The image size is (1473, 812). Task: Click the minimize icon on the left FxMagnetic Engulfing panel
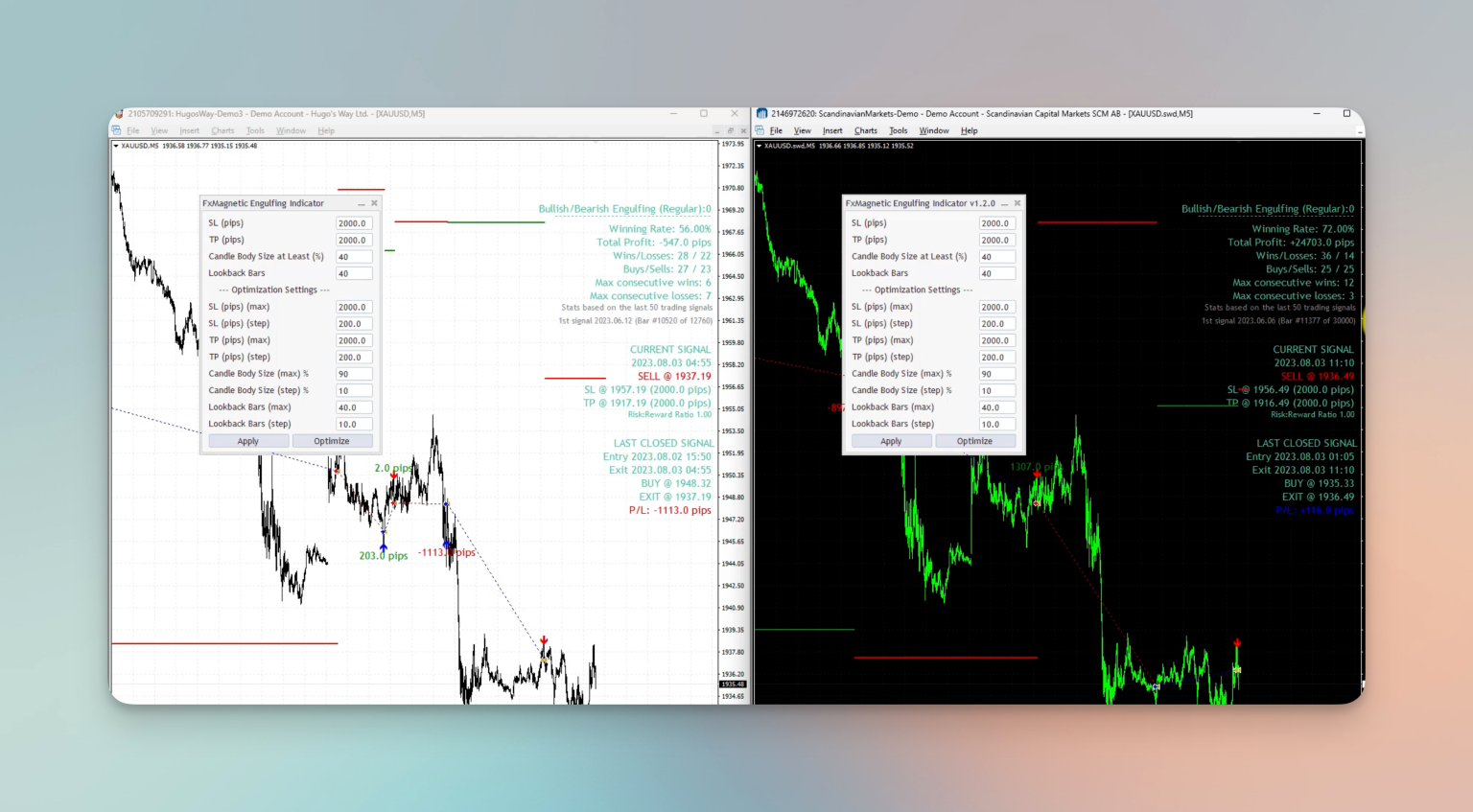pyautogui.click(x=362, y=203)
